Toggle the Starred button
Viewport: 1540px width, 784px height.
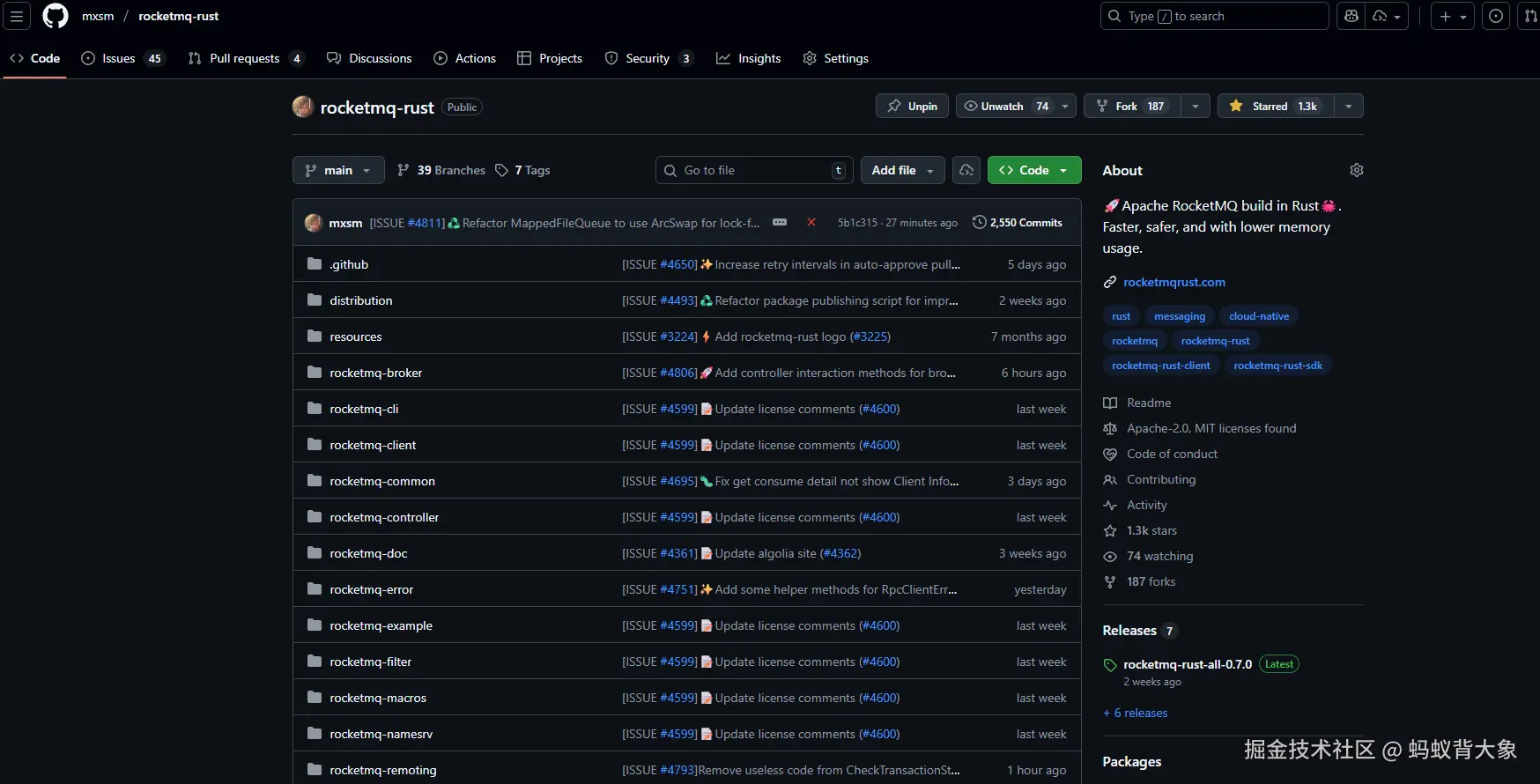click(x=1275, y=107)
